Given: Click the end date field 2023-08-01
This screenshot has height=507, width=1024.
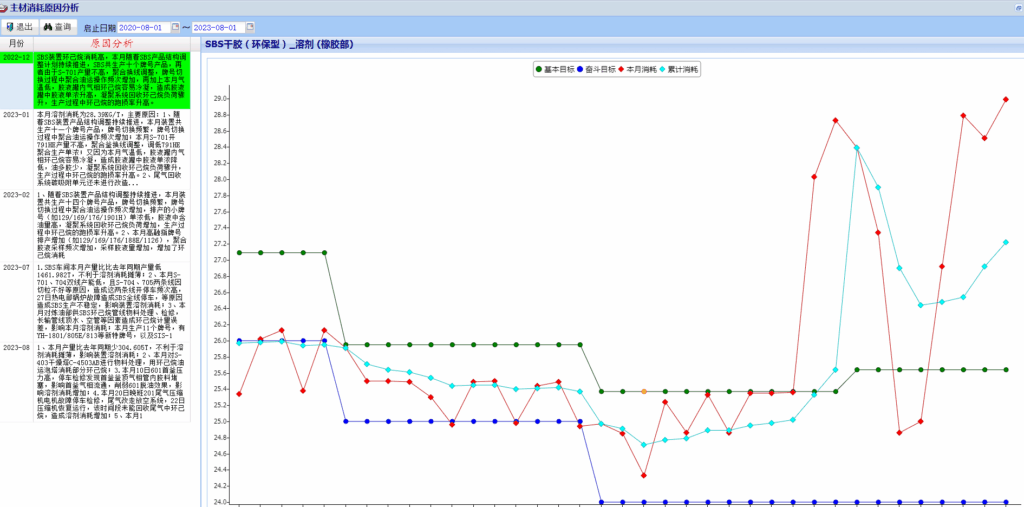Looking at the screenshot, I should [214, 27].
